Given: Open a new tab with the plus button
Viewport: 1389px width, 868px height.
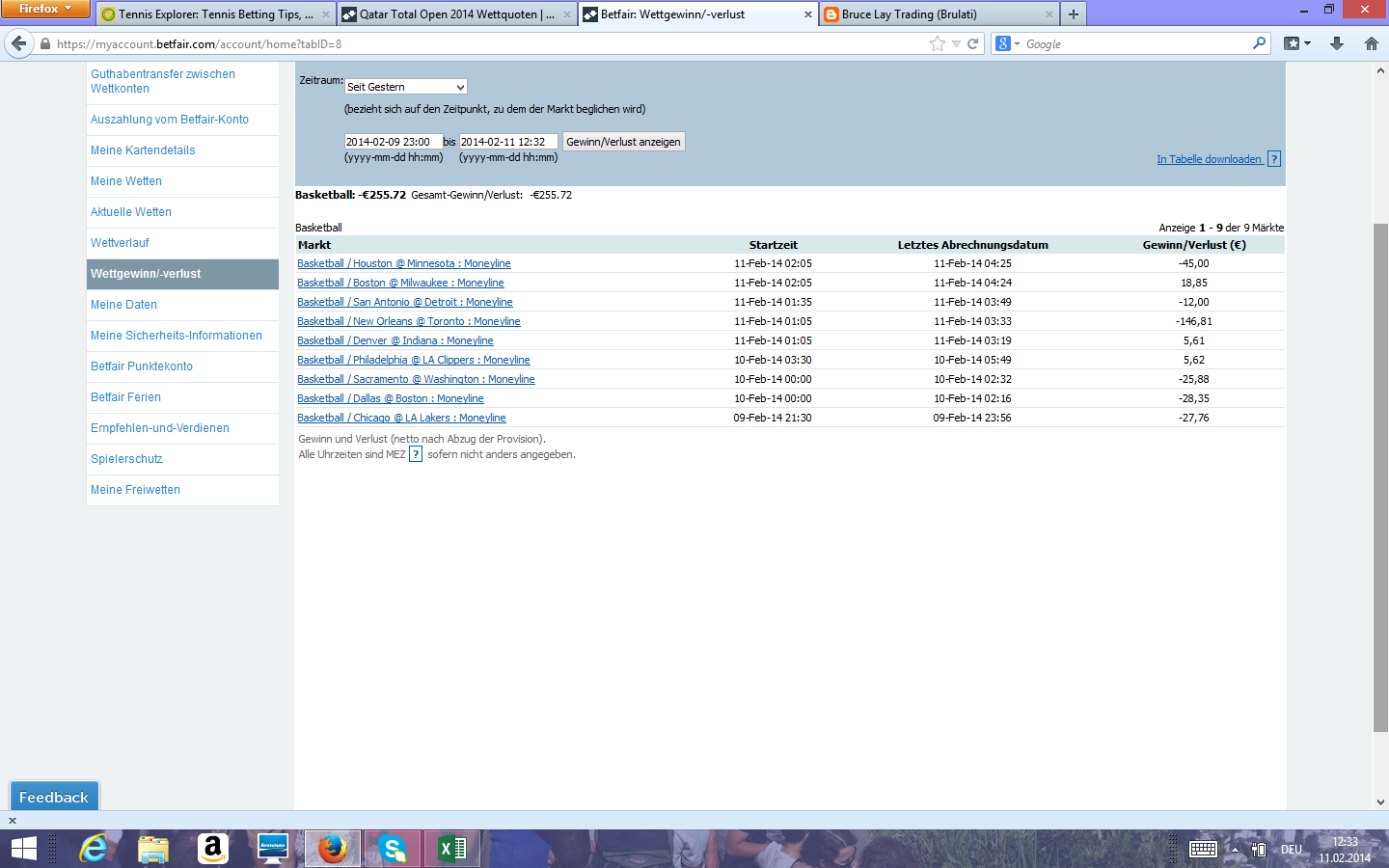Looking at the screenshot, I should point(1073,14).
